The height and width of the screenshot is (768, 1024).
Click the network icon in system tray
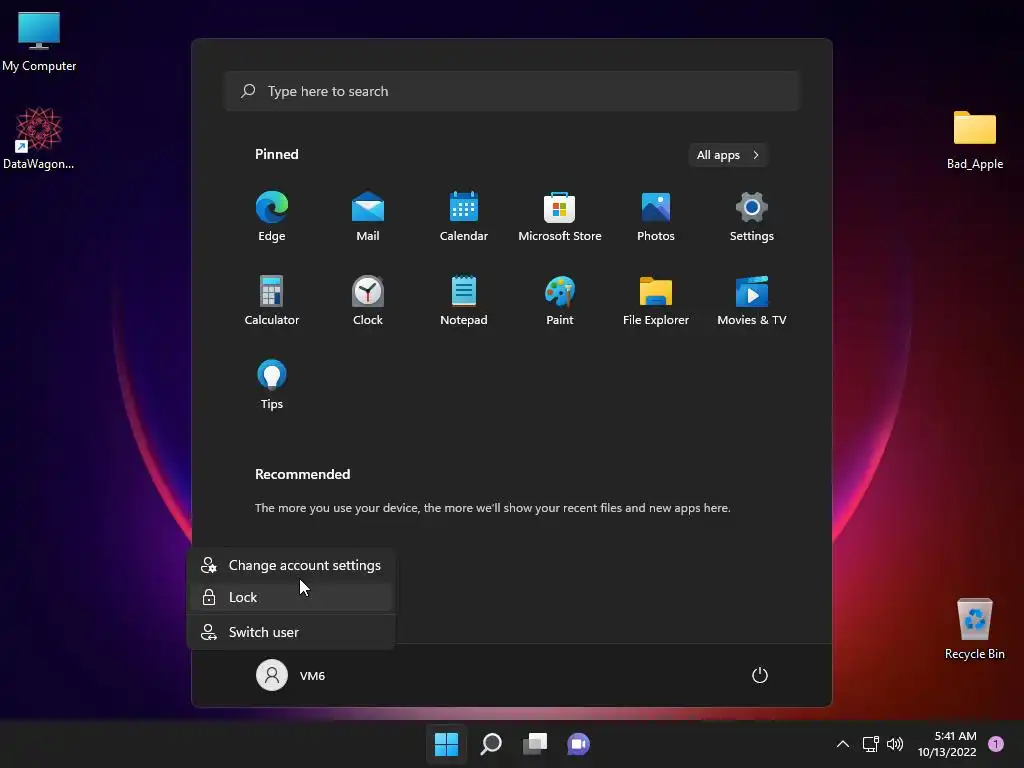point(871,744)
